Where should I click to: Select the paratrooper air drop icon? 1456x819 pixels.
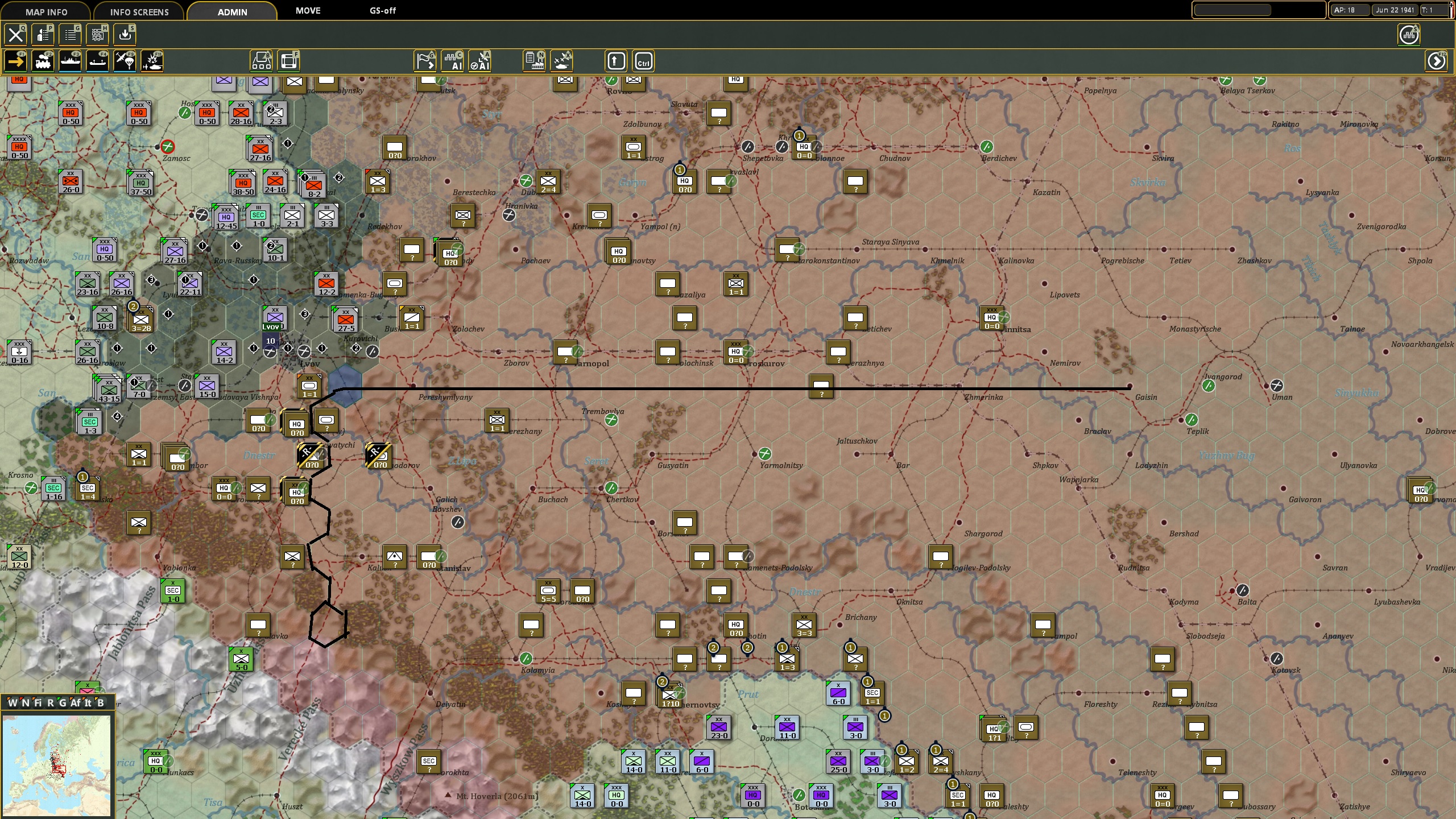pos(125,61)
